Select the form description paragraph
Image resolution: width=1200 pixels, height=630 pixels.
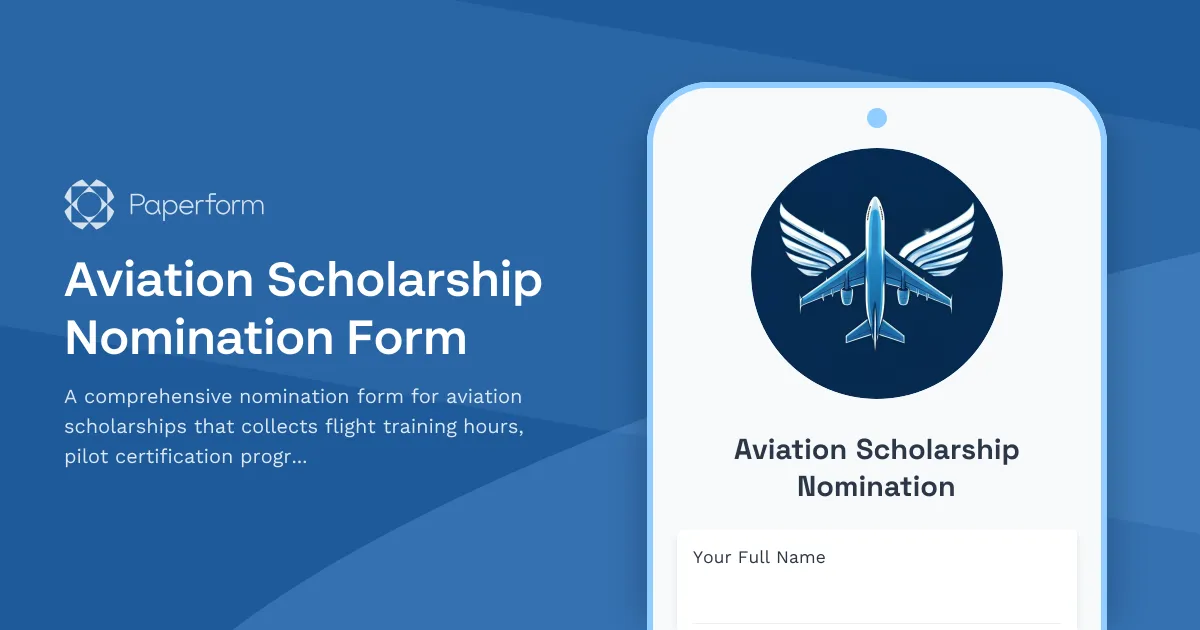[292, 426]
